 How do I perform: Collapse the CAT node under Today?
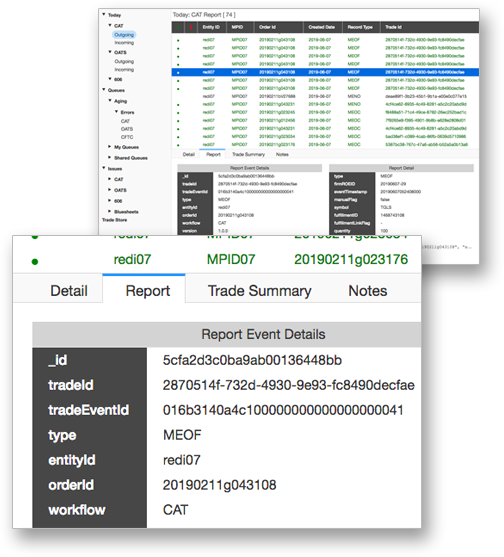pos(110,25)
